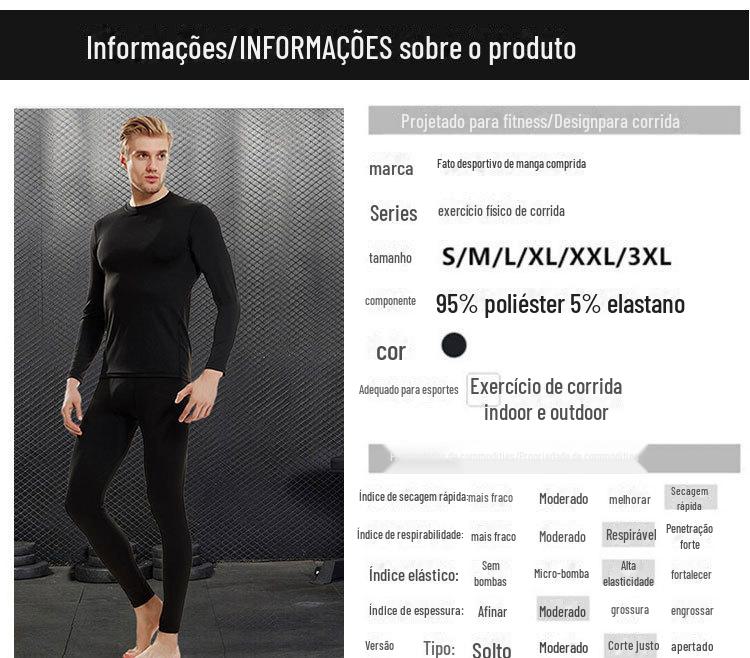Select 'Micro-bomba' elastic option
The width and height of the screenshot is (750, 658).
tap(561, 574)
